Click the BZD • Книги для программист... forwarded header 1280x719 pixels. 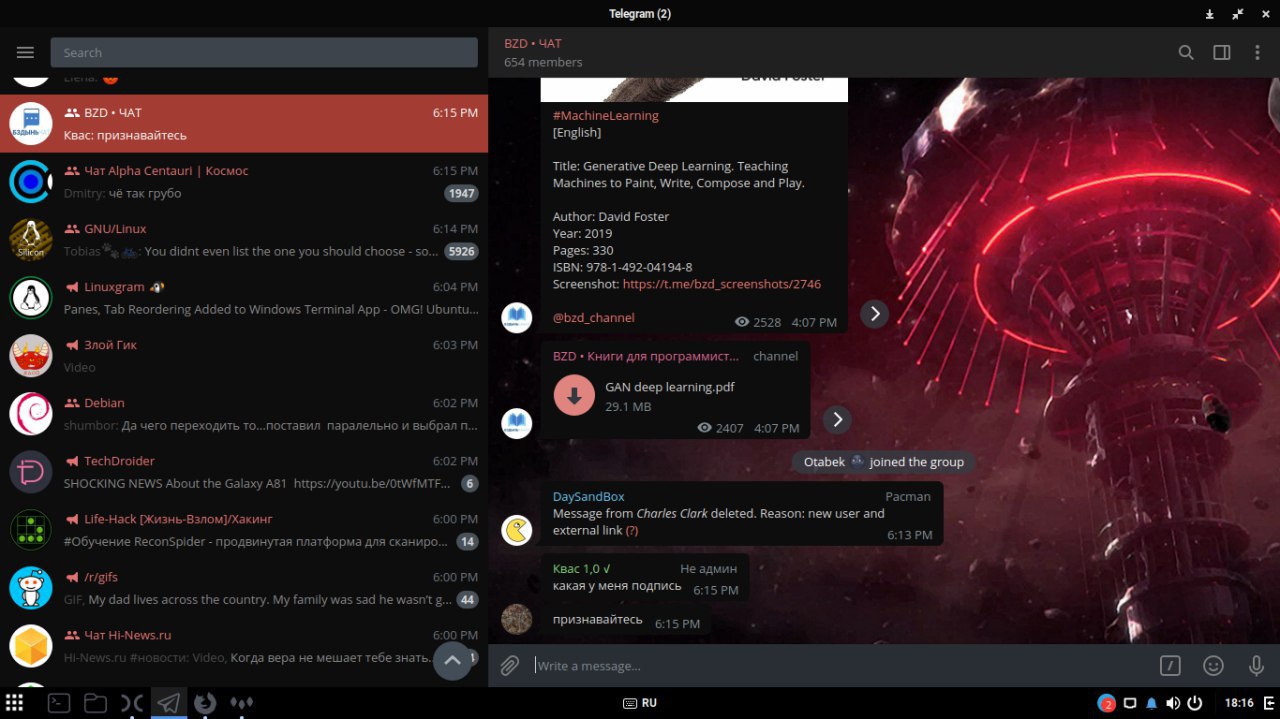point(646,356)
